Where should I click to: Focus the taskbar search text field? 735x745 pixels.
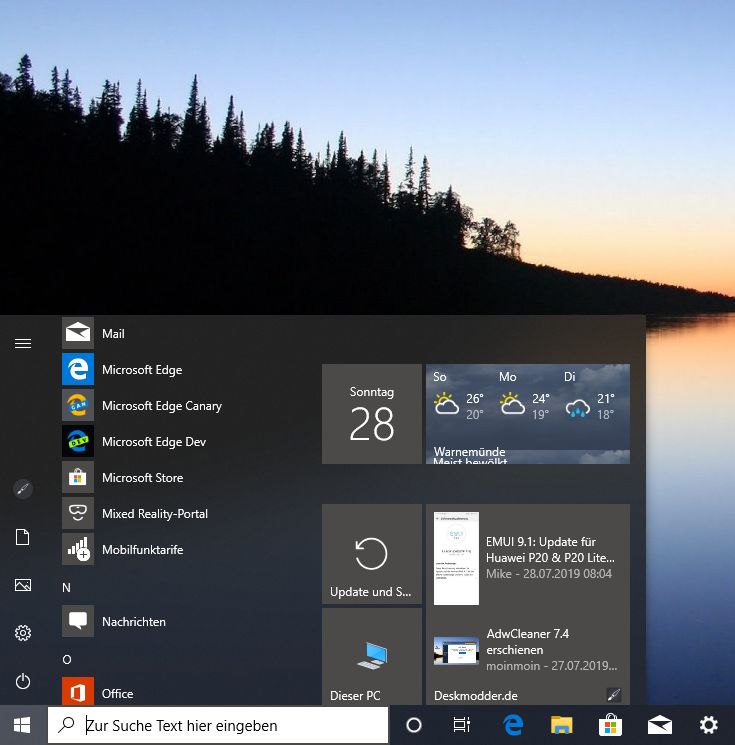[218, 725]
